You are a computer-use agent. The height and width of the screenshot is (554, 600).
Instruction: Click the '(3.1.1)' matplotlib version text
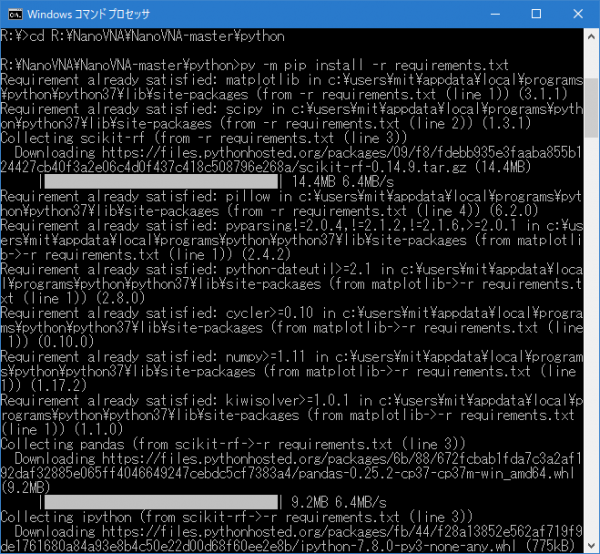pyautogui.click(x=543, y=95)
